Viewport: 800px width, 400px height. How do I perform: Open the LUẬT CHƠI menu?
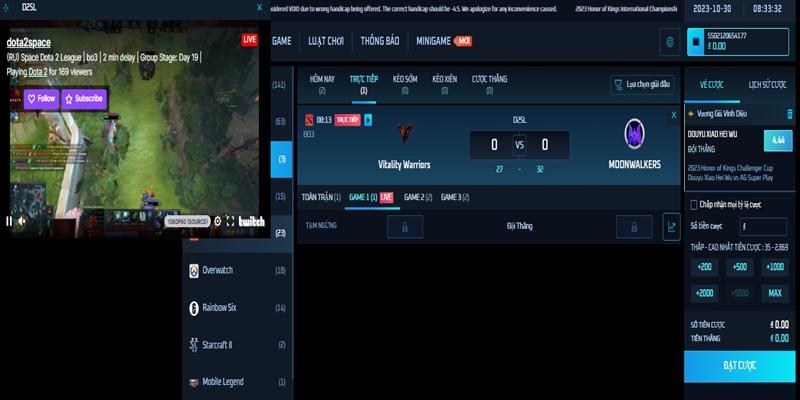coord(326,41)
